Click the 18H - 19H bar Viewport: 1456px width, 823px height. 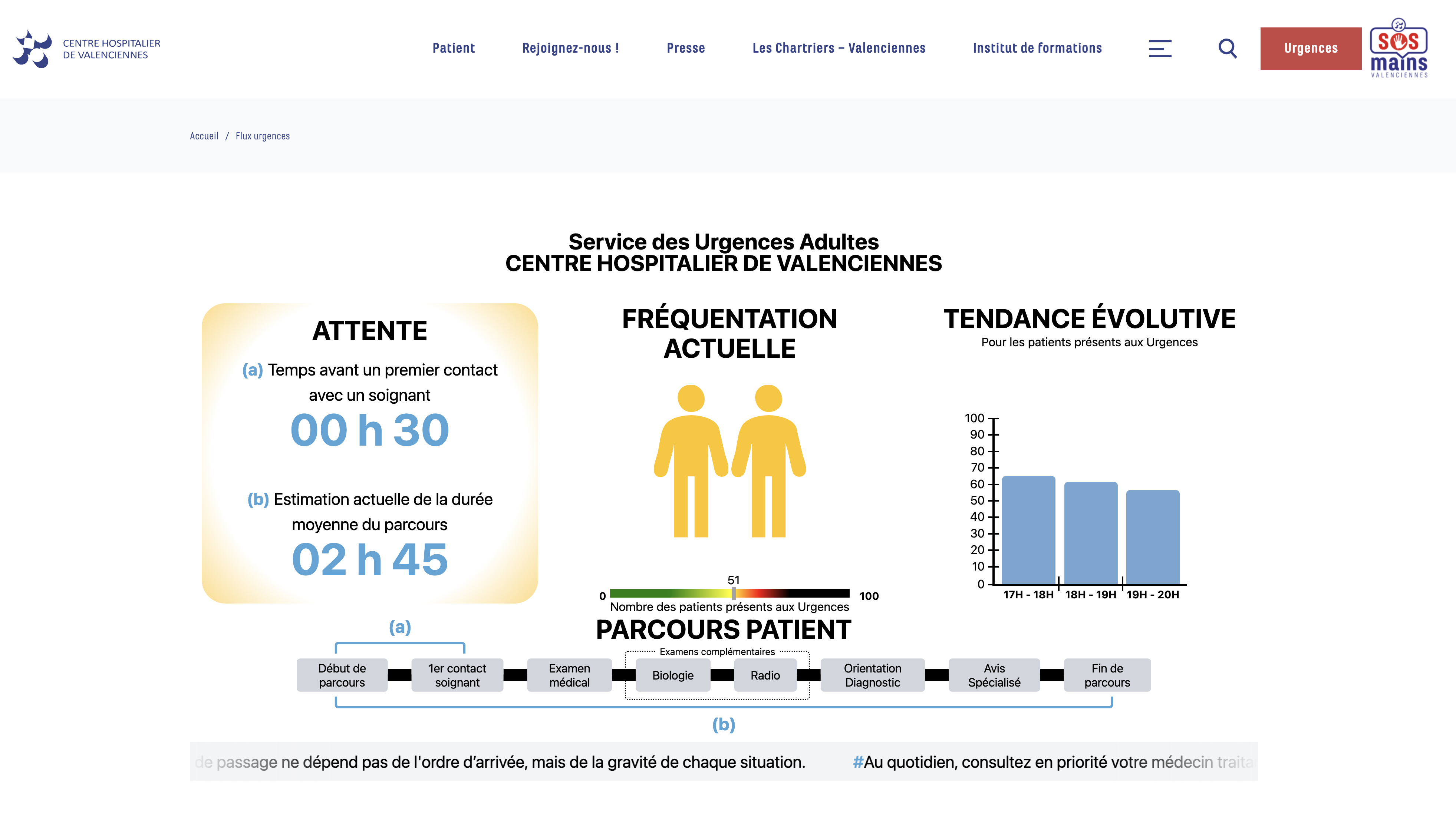1091,533
